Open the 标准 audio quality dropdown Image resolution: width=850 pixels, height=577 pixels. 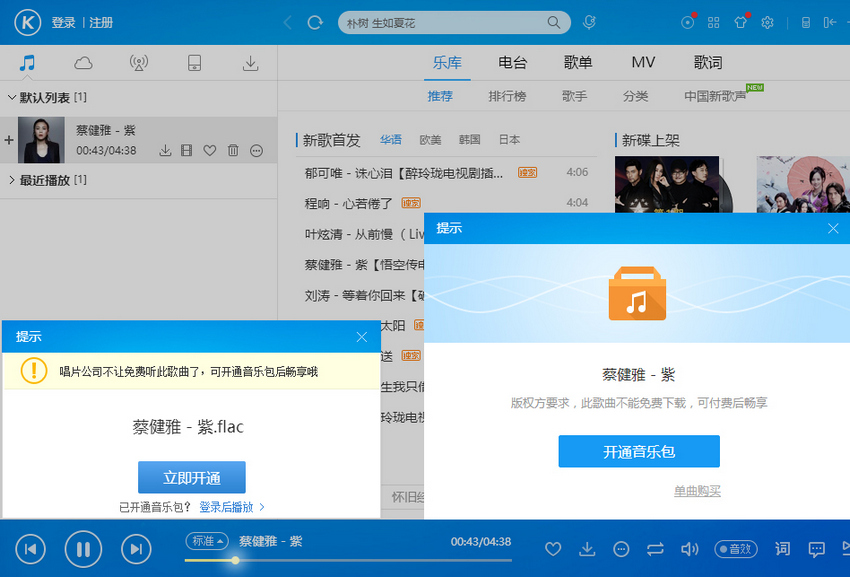point(207,540)
